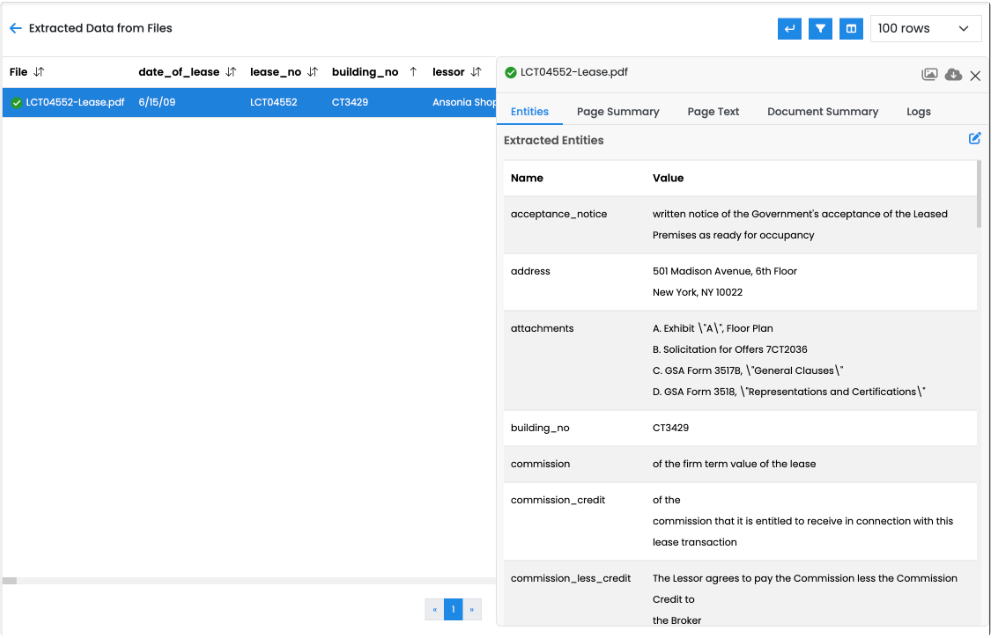Click building_no in the entities list
The width and height of the screenshot is (992, 638).
540,428
